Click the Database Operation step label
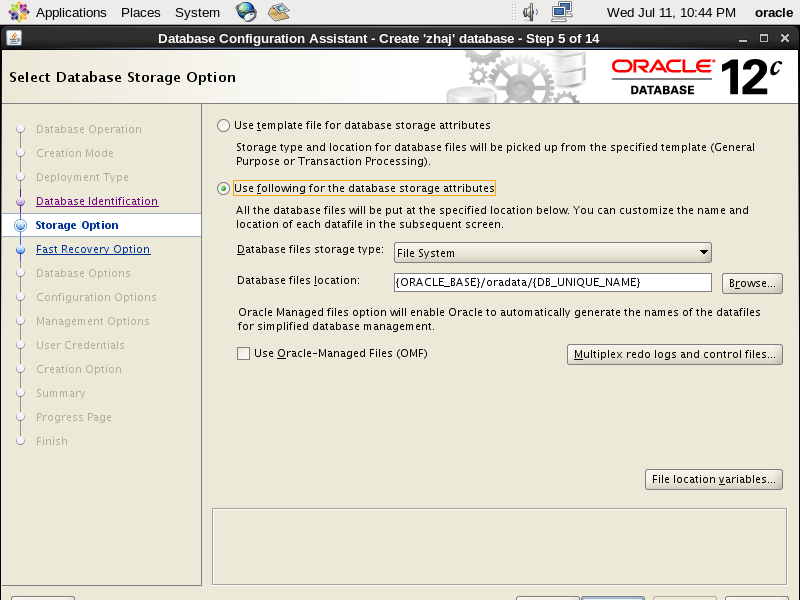 click(89, 129)
